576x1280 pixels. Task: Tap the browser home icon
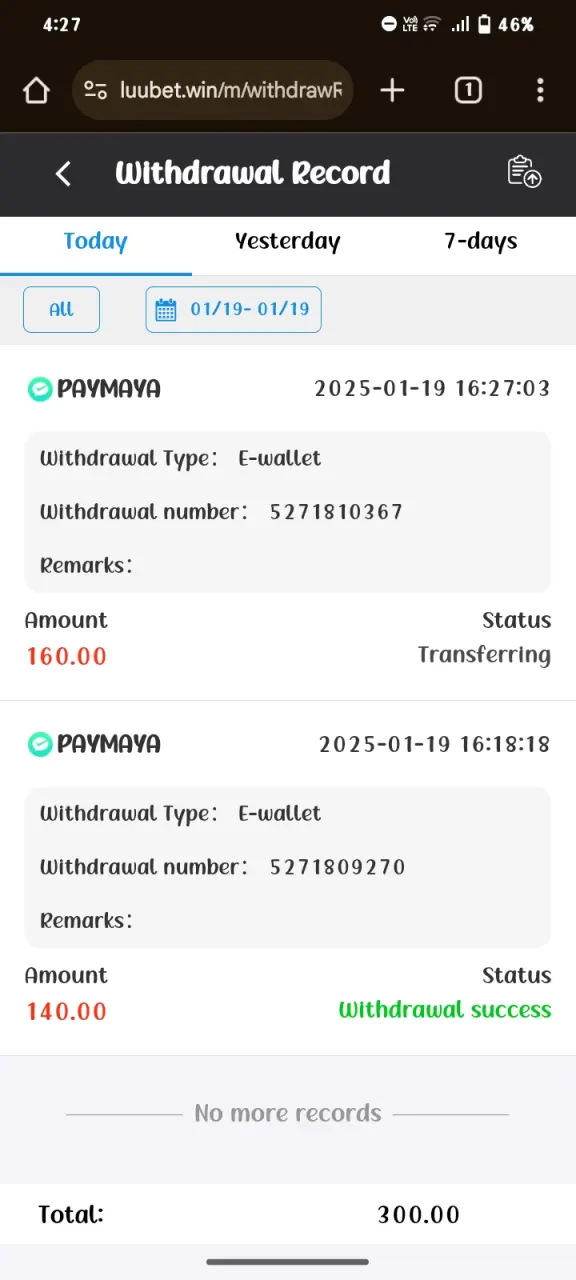click(x=36, y=91)
